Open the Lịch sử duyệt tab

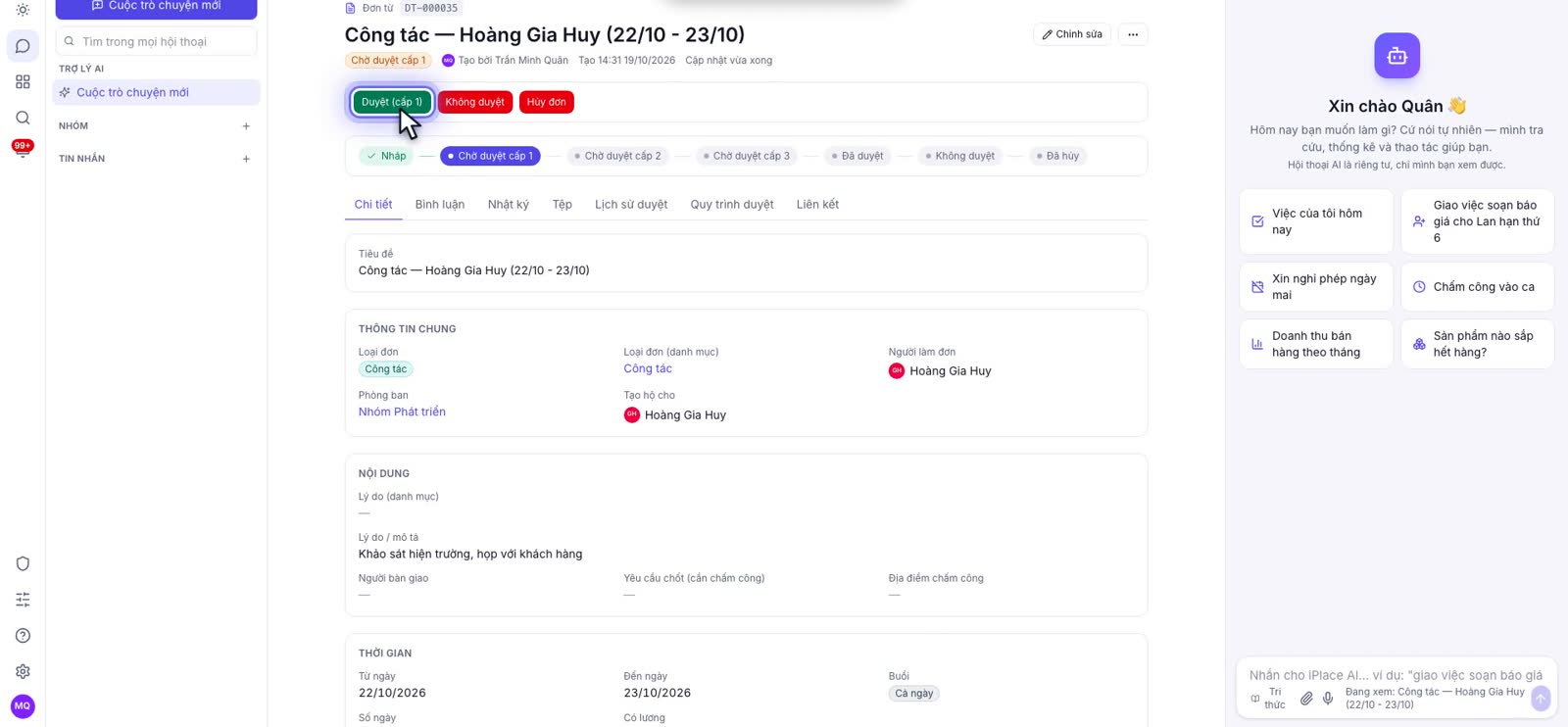(x=631, y=205)
